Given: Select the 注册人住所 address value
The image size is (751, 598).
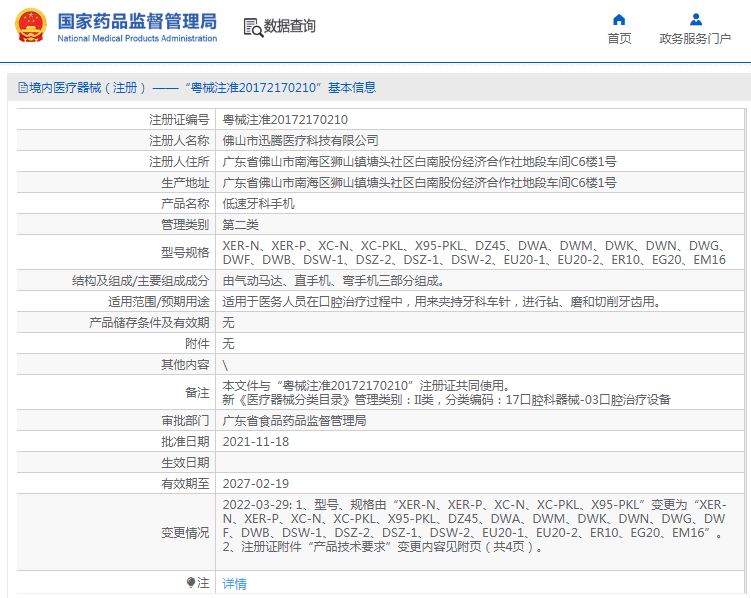Looking at the screenshot, I should click(419, 162).
